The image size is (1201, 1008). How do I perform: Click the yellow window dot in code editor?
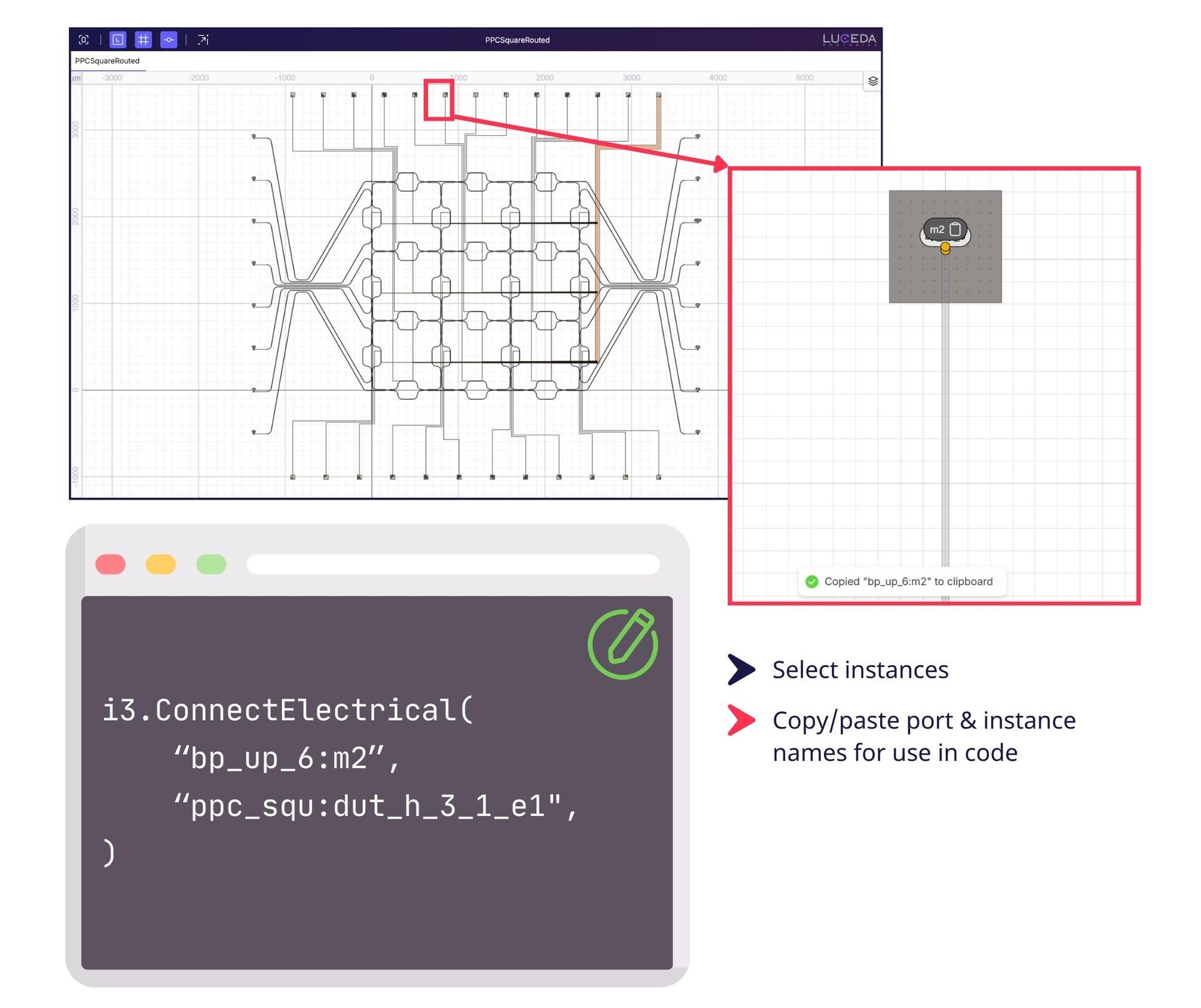coord(161,564)
